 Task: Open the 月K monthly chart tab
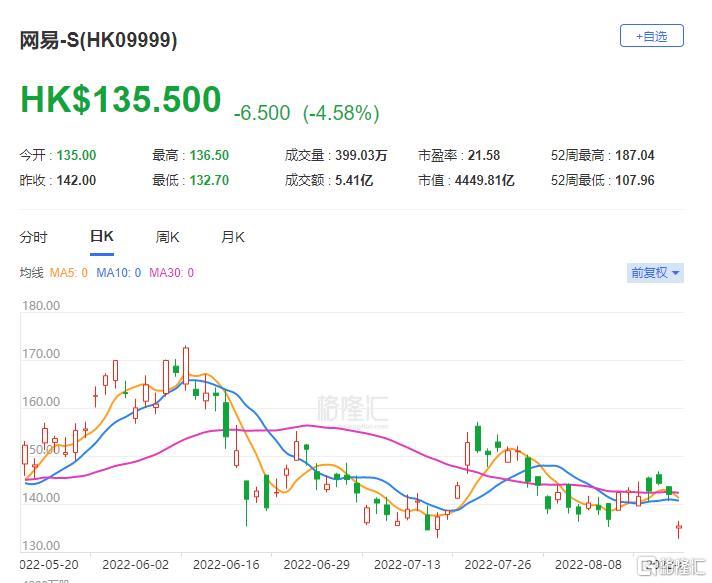coord(232,237)
